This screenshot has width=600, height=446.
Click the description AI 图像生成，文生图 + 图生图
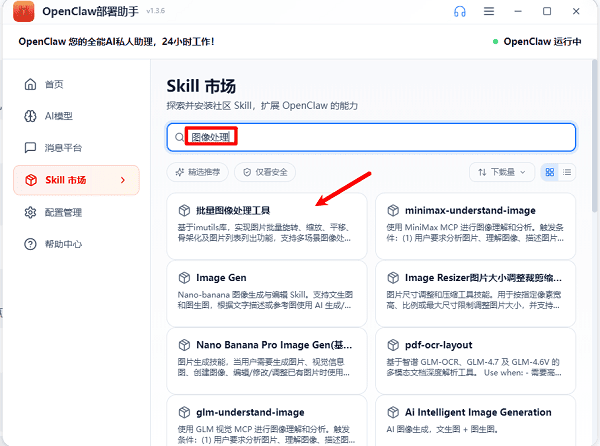coord(442,429)
